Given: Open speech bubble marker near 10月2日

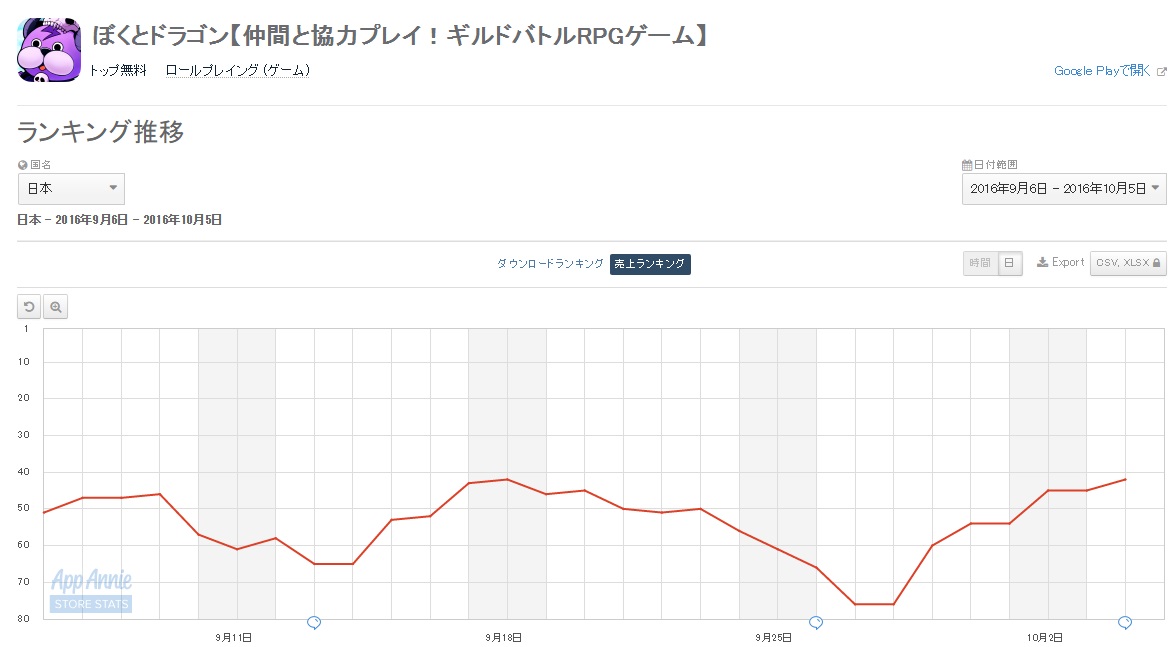Looking at the screenshot, I should tap(1125, 622).
